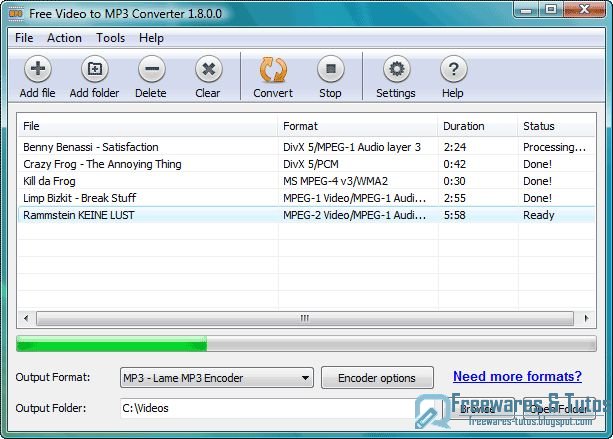Sort by the Format column header
The image size is (613, 439).
[358, 126]
